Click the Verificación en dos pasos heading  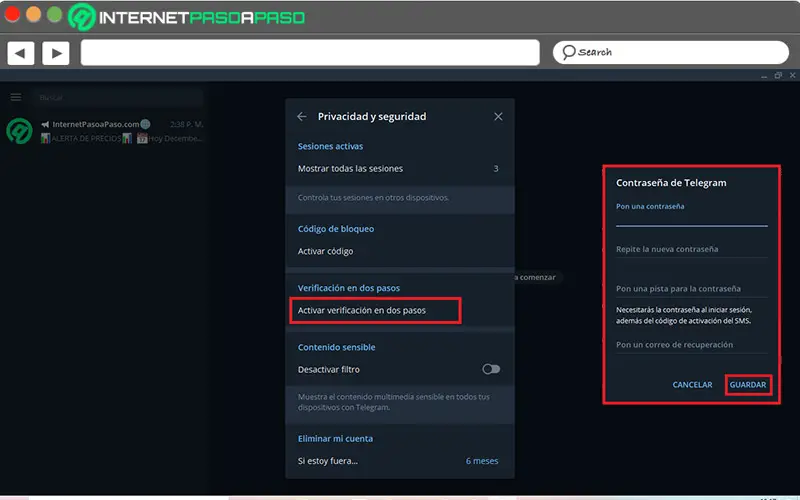(348, 288)
